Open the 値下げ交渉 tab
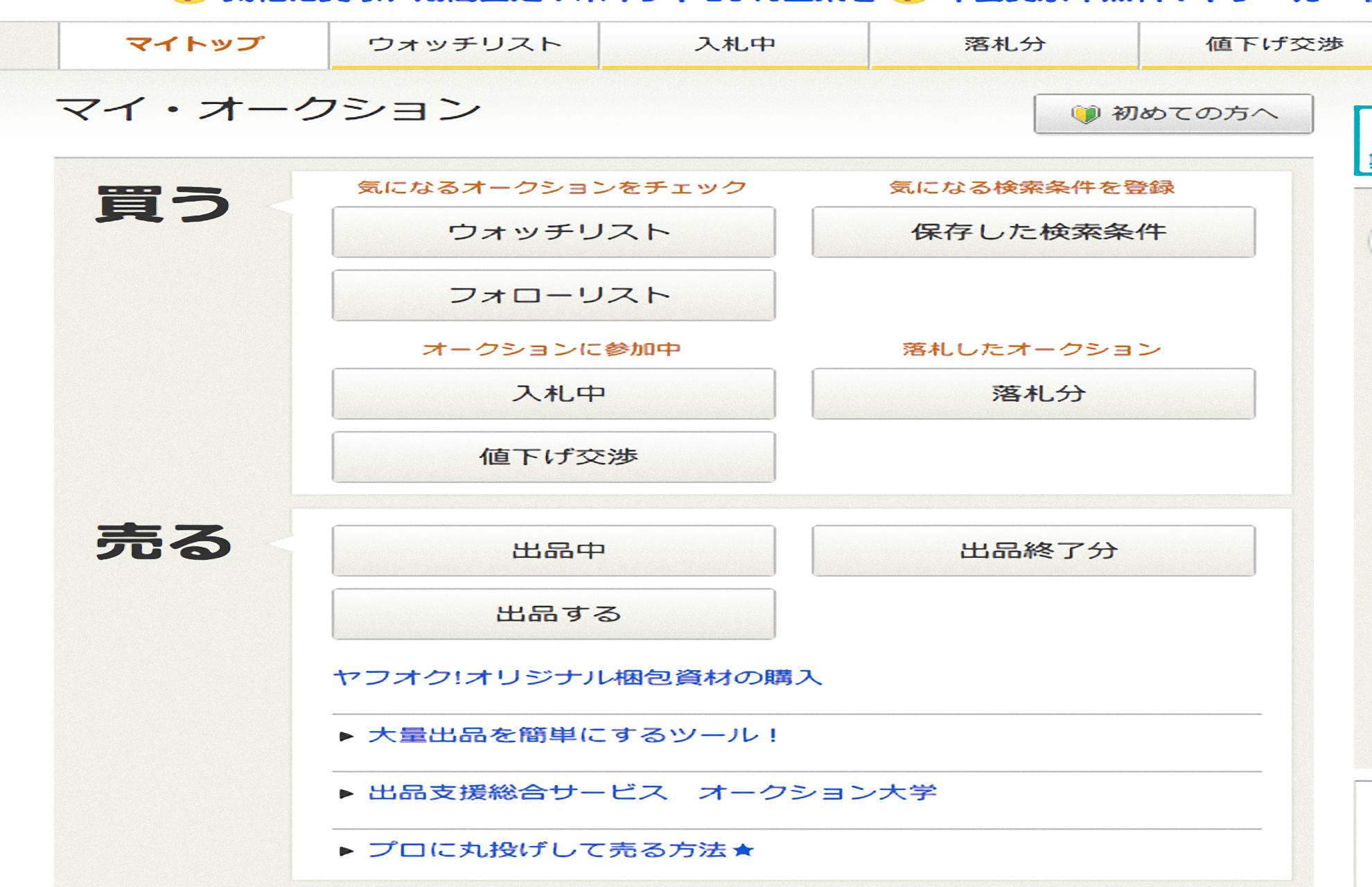The image size is (1372, 887). (x=1274, y=44)
